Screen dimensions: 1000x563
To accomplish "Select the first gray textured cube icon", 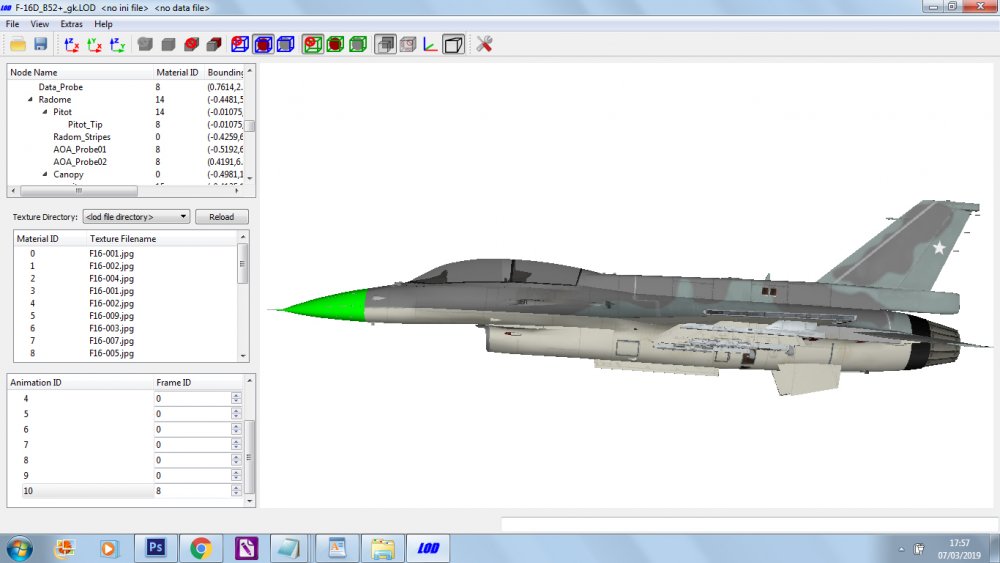I will tap(145, 44).
